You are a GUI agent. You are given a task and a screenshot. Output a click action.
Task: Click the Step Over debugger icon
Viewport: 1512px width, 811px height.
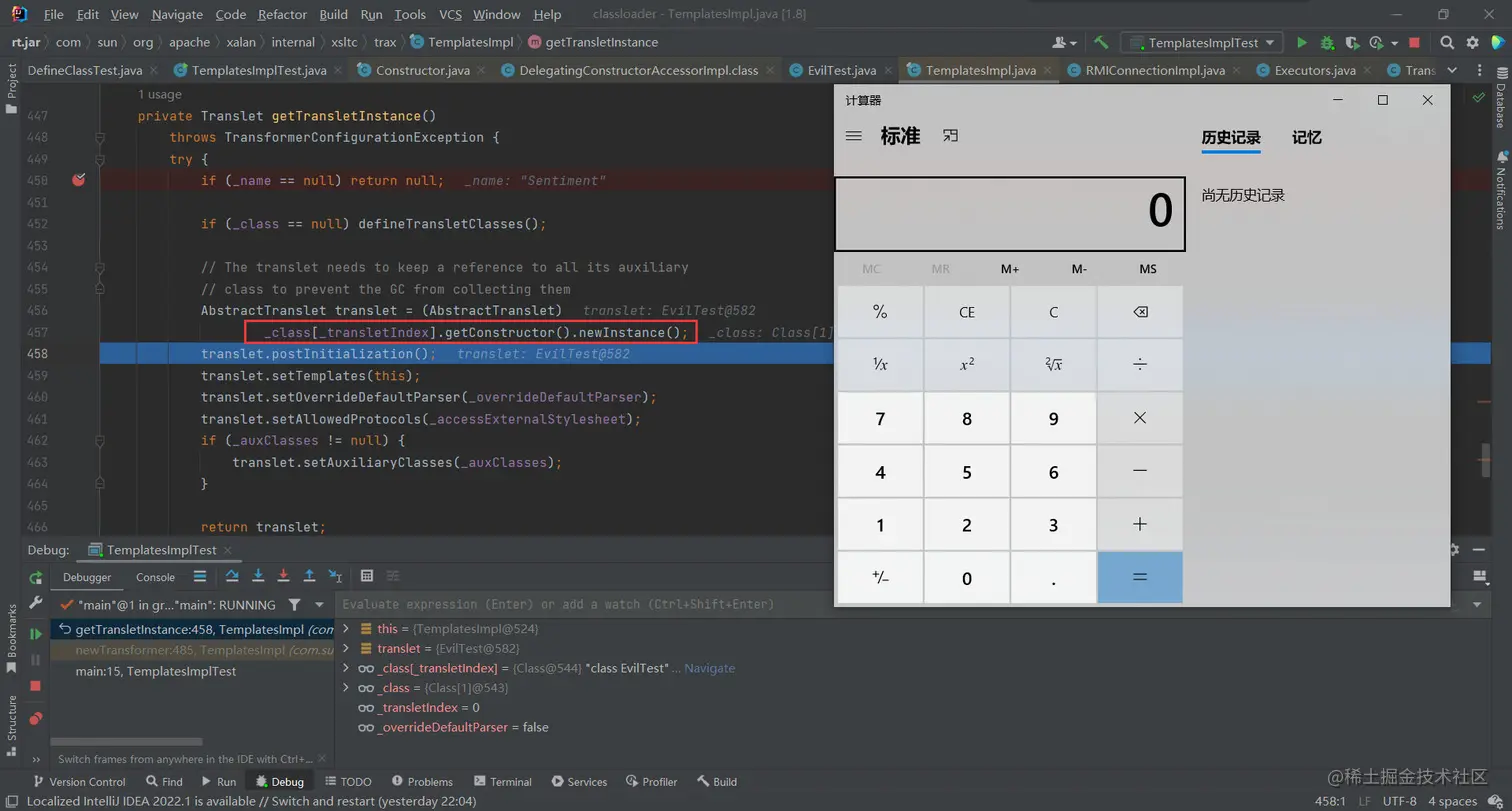pos(233,576)
